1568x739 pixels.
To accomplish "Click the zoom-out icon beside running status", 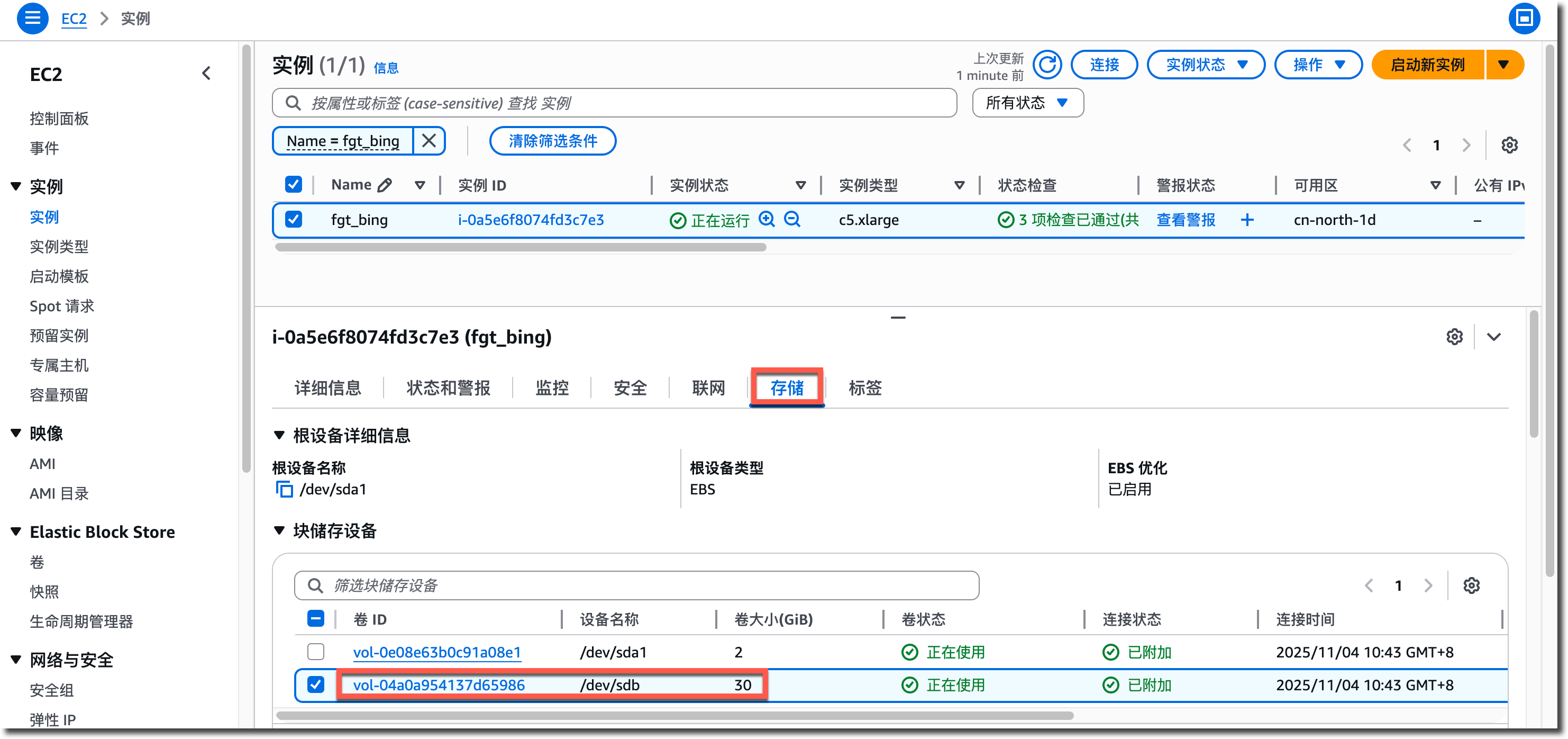I will coord(792,219).
